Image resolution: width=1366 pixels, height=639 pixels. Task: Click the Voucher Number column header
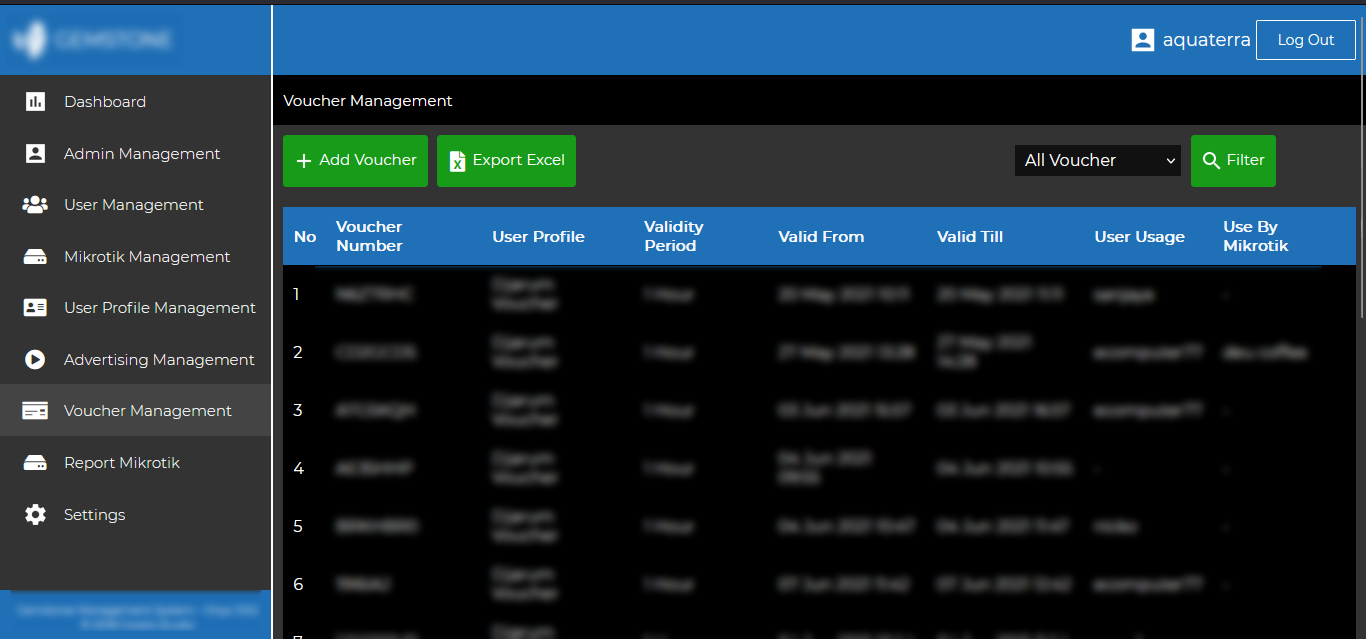369,236
